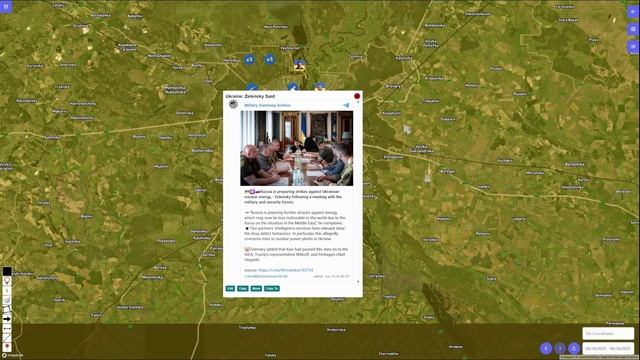Click the popup's scroll-up arrow
The width and height of the screenshot is (640, 360).
tap(358, 102)
